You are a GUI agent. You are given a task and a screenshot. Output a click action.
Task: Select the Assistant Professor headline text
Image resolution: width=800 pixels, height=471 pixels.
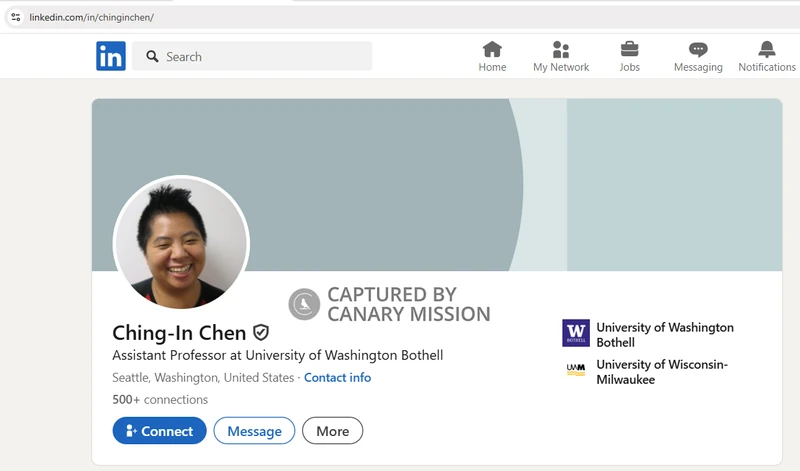pyautogui.click(x=278, y=355)
